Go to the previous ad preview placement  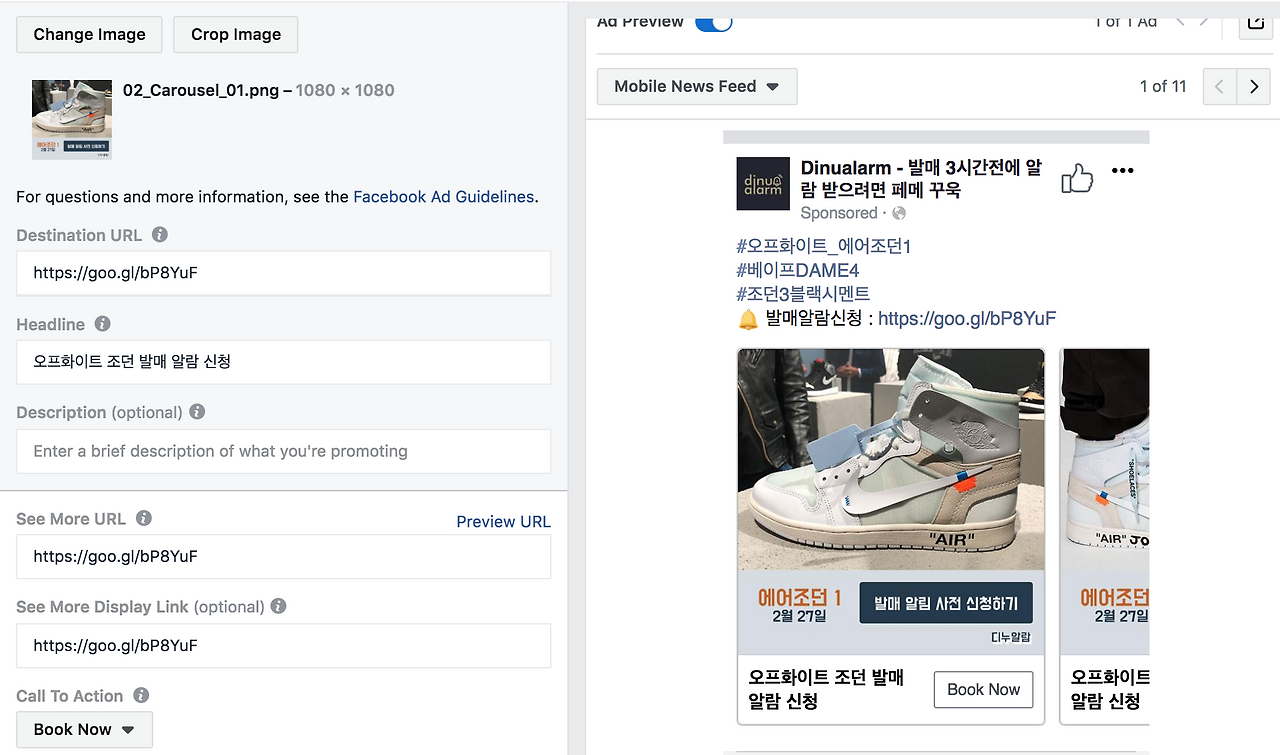click(x=1220, y=87)
